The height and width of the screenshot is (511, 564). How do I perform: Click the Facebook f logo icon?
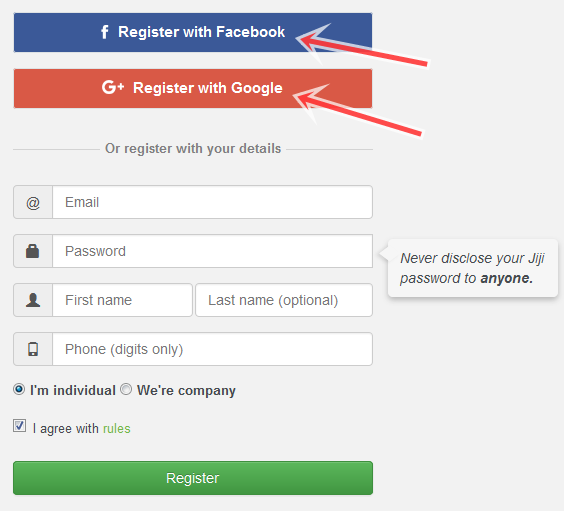click(104, 32)
